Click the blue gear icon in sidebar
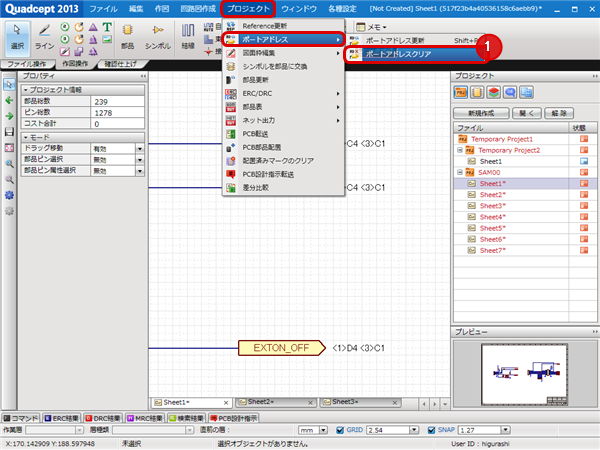Image resolution: width=600 pixels, height=450 pixels. (9, 195)
